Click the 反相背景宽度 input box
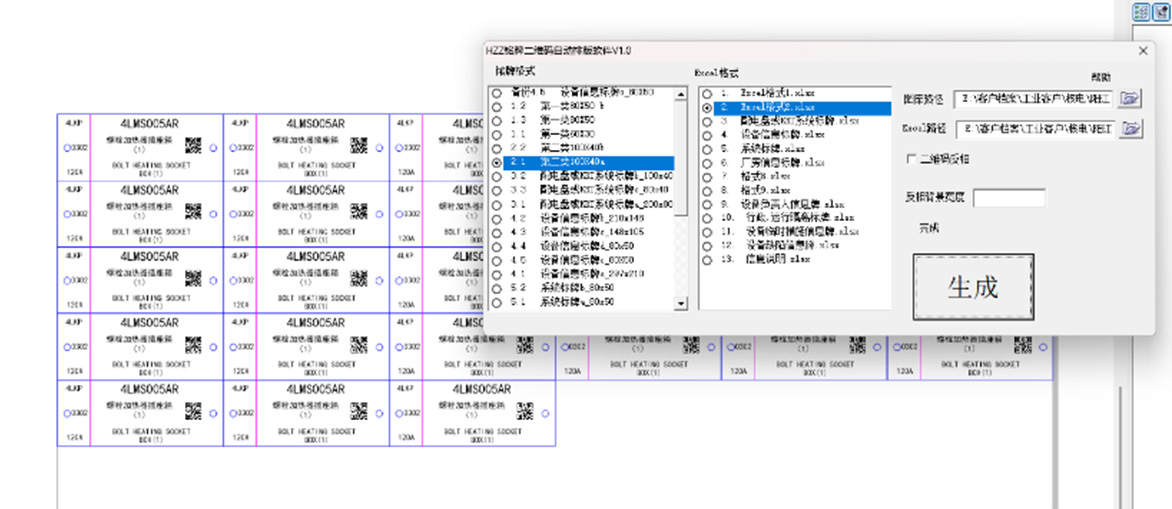 tap(1008, 198)
